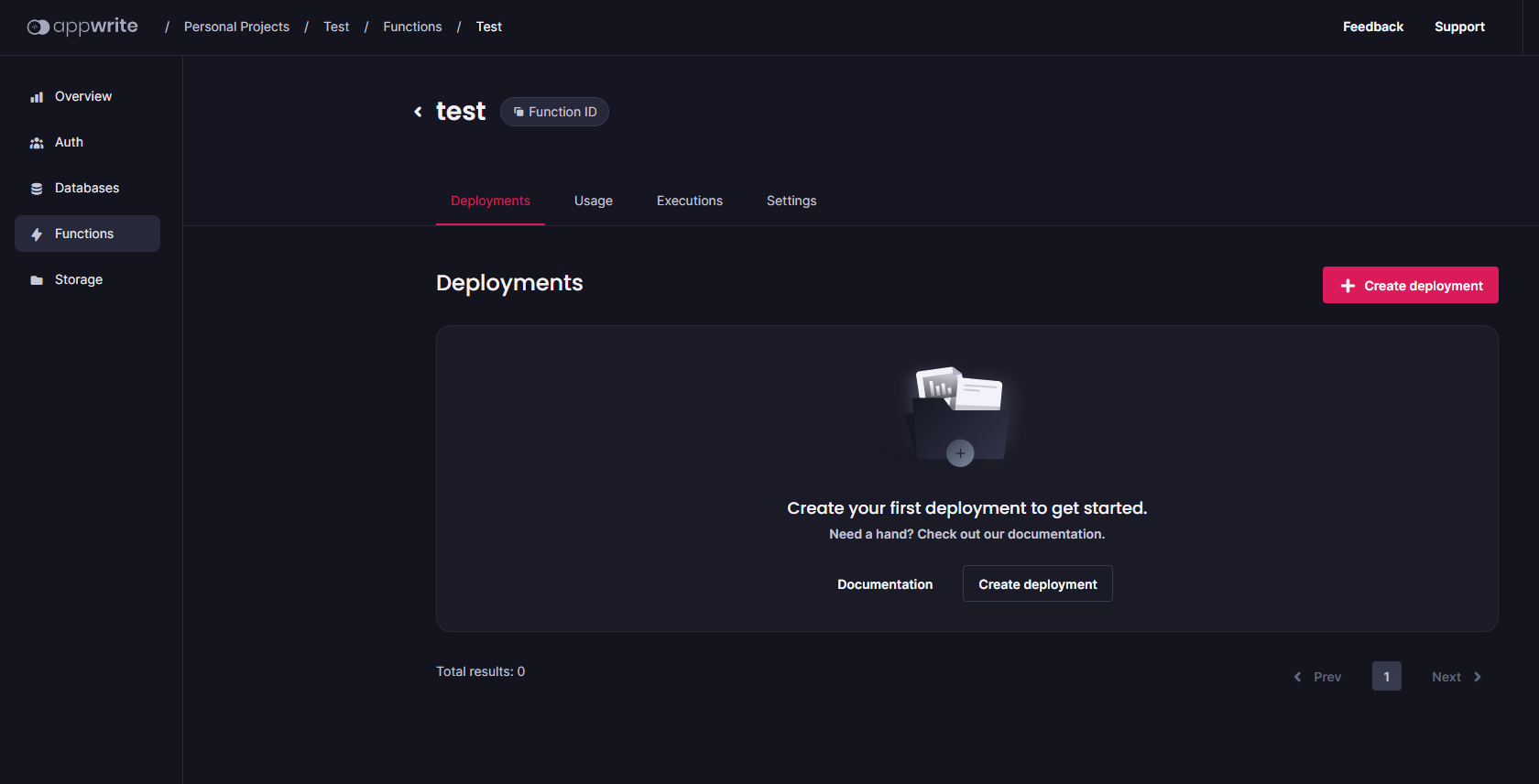1539x784 pixels.
Task: Click the Auth users icon in sidebar
Action: pos(37,143)
